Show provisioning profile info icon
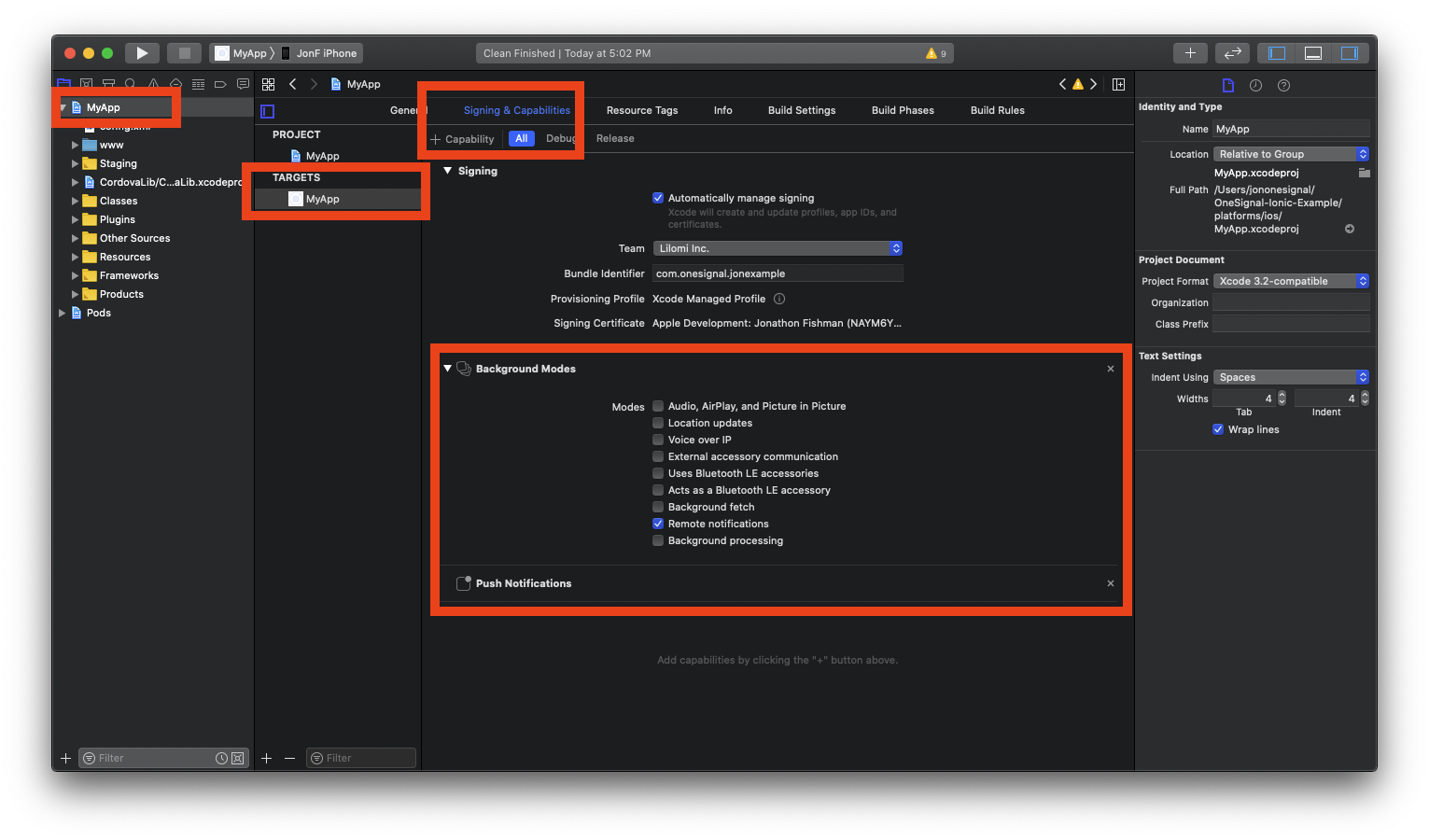This screenshot has width=1429, height=840. pos(779,299)
